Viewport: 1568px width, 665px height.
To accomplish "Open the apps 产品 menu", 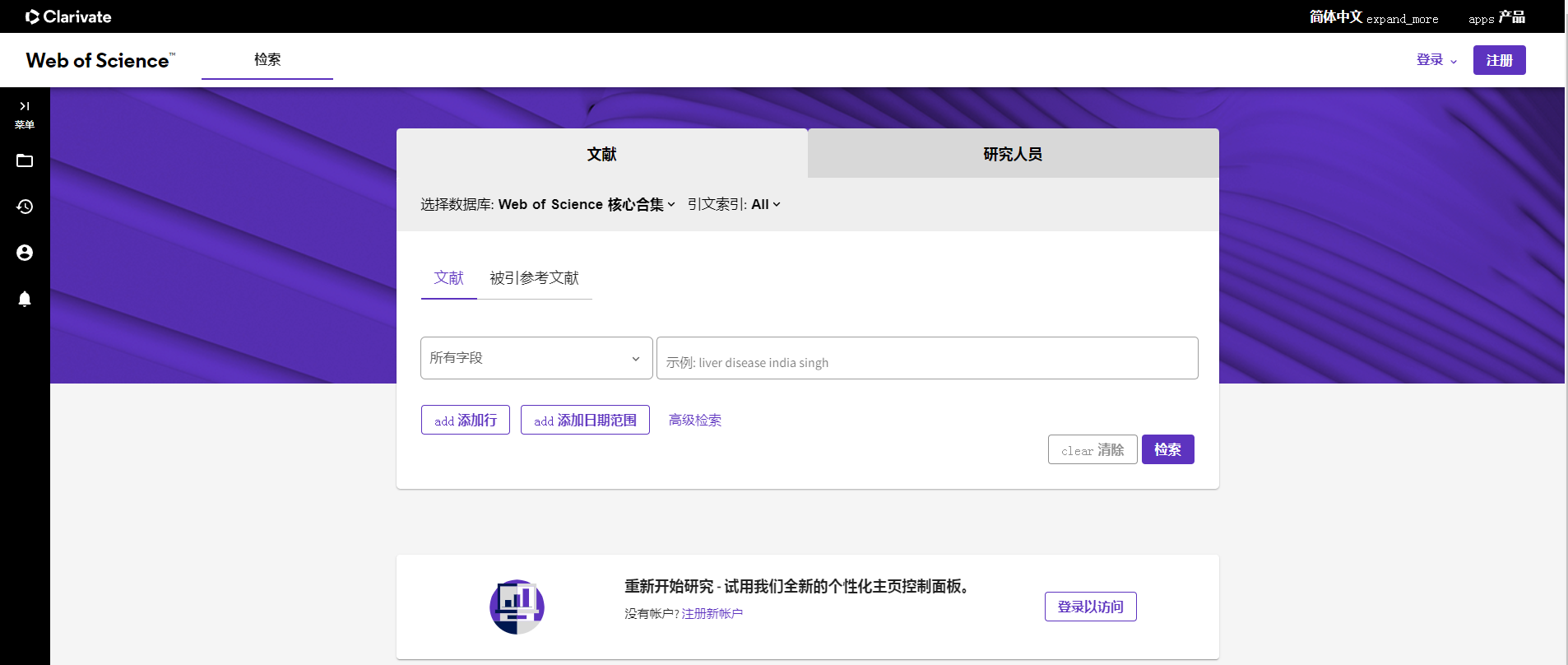I will (x=1496, y=17).
